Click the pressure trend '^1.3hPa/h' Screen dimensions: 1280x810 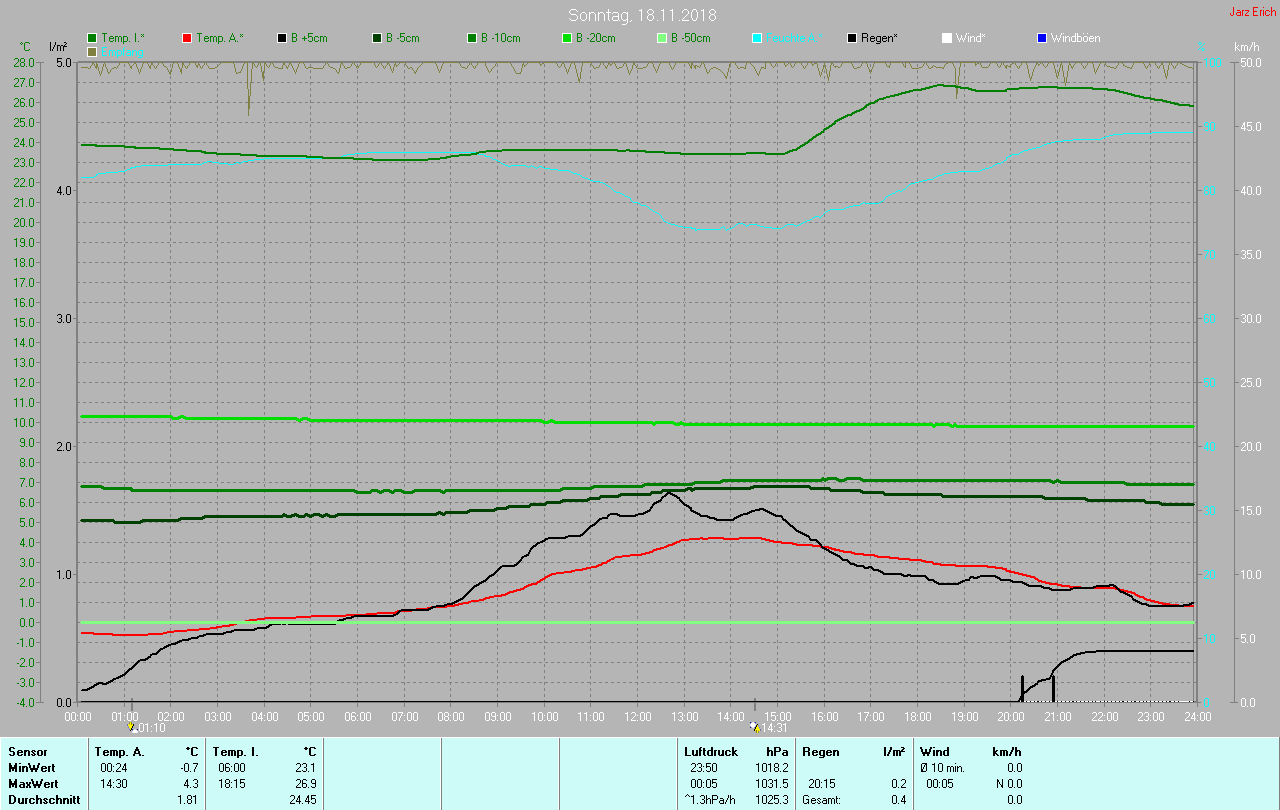(711, 799)
